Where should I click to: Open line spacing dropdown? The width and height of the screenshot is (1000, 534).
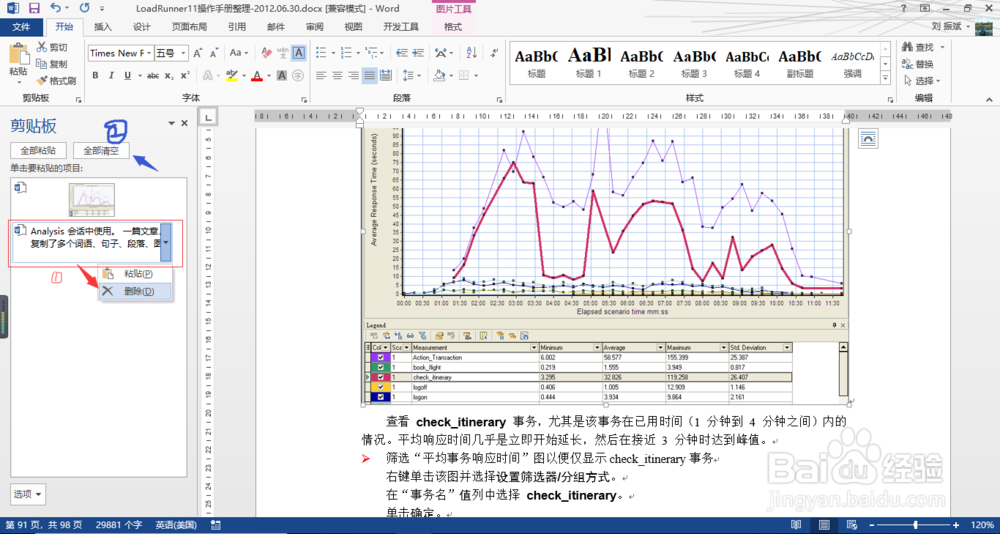[413, 76]
